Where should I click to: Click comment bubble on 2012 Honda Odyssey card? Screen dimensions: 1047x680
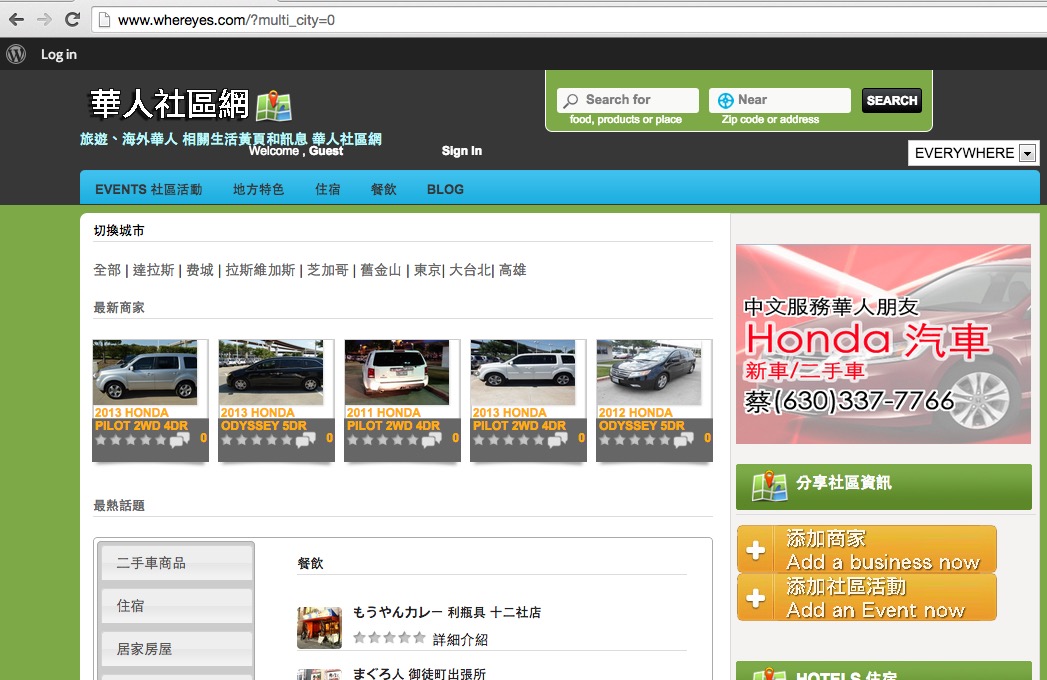pos(683,440)
